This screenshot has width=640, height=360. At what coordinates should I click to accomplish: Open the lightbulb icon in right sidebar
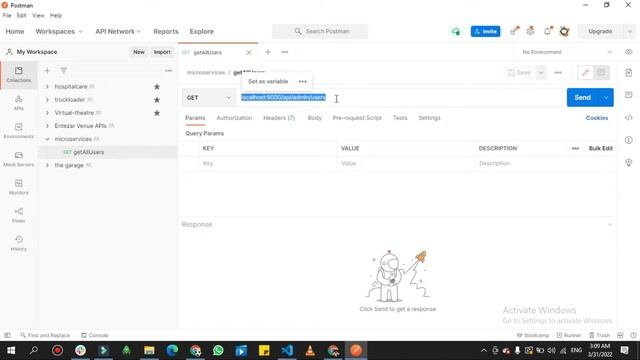pos(629,162)
